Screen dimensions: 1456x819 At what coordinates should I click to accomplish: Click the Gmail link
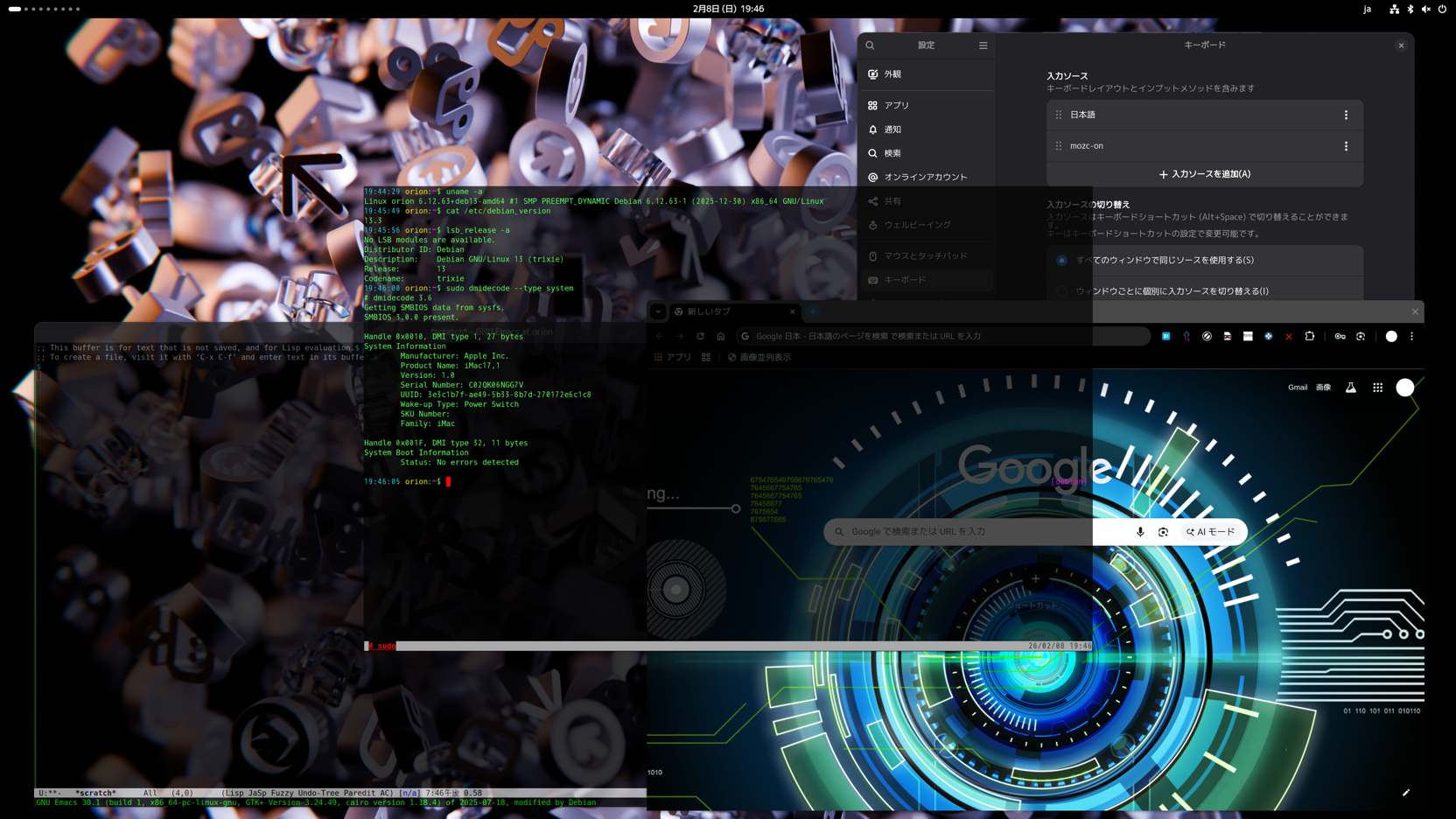1297,388
